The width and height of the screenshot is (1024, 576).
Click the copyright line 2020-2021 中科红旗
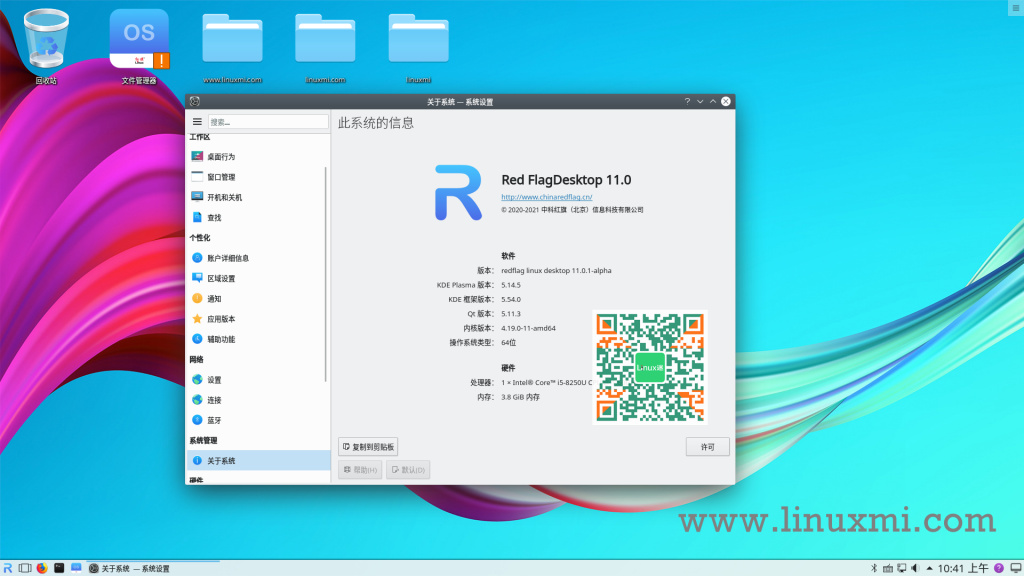pyautogui.click(x=572, y=210)
